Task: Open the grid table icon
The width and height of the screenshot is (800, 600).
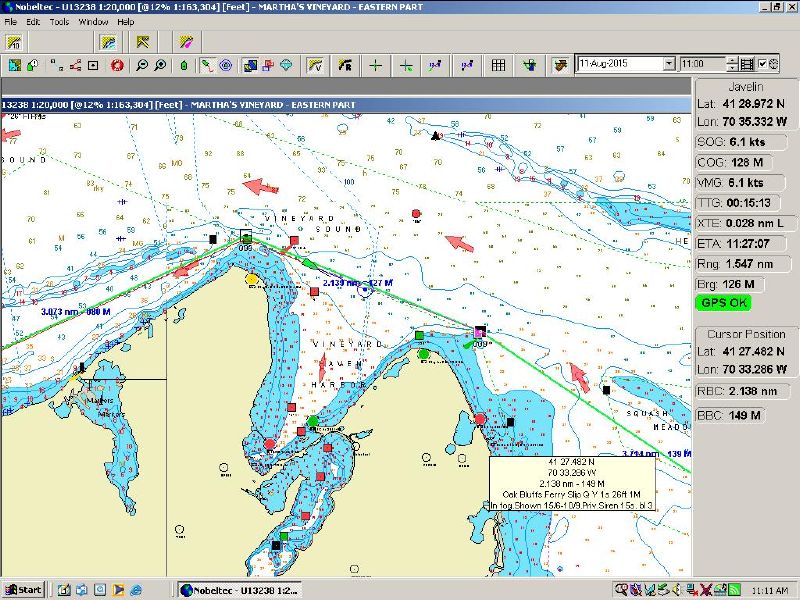Action: pos(498,65)
